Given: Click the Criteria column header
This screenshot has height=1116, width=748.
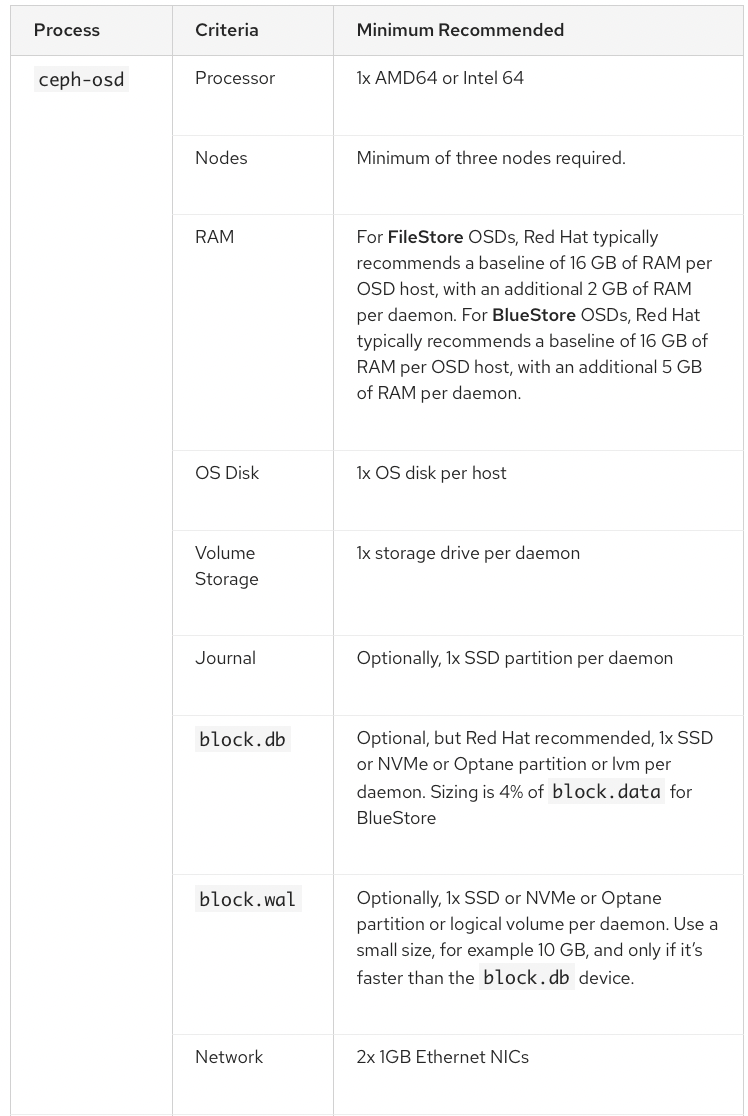Looking at the screenshot, I should tap(227, 30).
